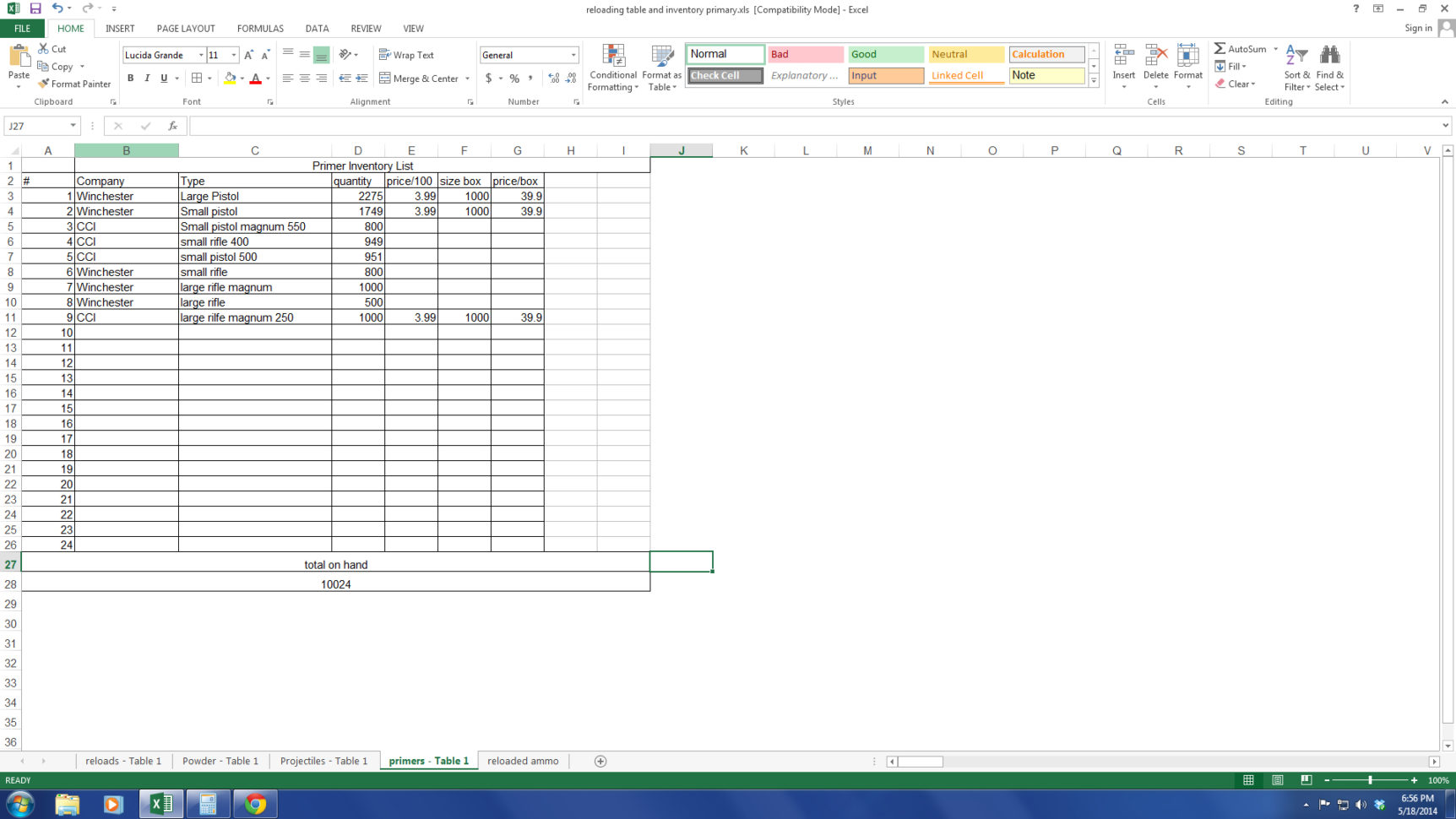Open Sort & Filter options
The width and height of the screenshot is (1456, 819).
click(x=1296, y=68)
